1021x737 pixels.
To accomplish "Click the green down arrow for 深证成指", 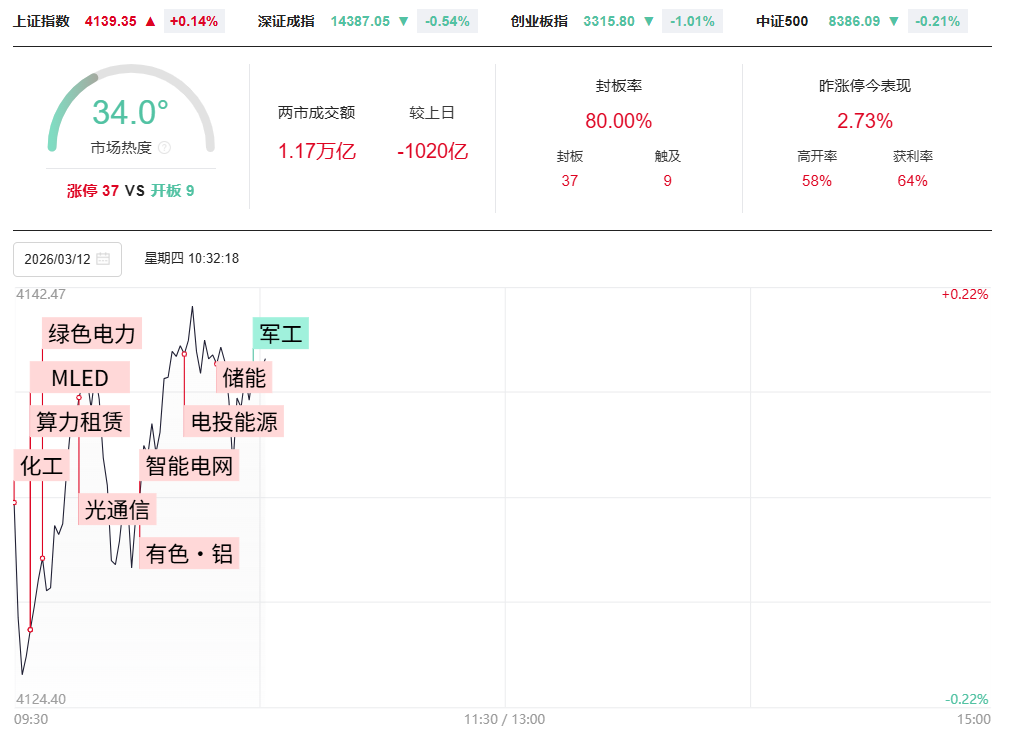I will [403, 21].
